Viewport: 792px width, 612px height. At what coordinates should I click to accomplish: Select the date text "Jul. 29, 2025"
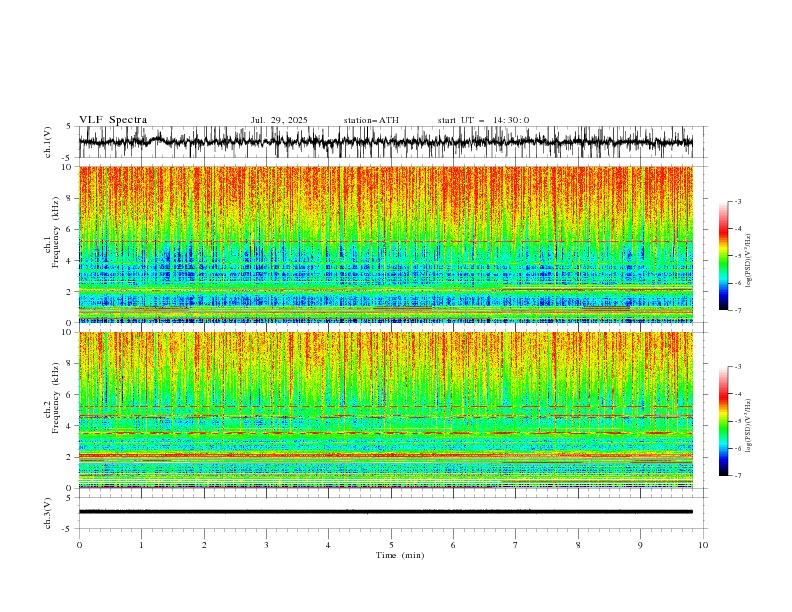pyautogui.click(x=279, y=120)
